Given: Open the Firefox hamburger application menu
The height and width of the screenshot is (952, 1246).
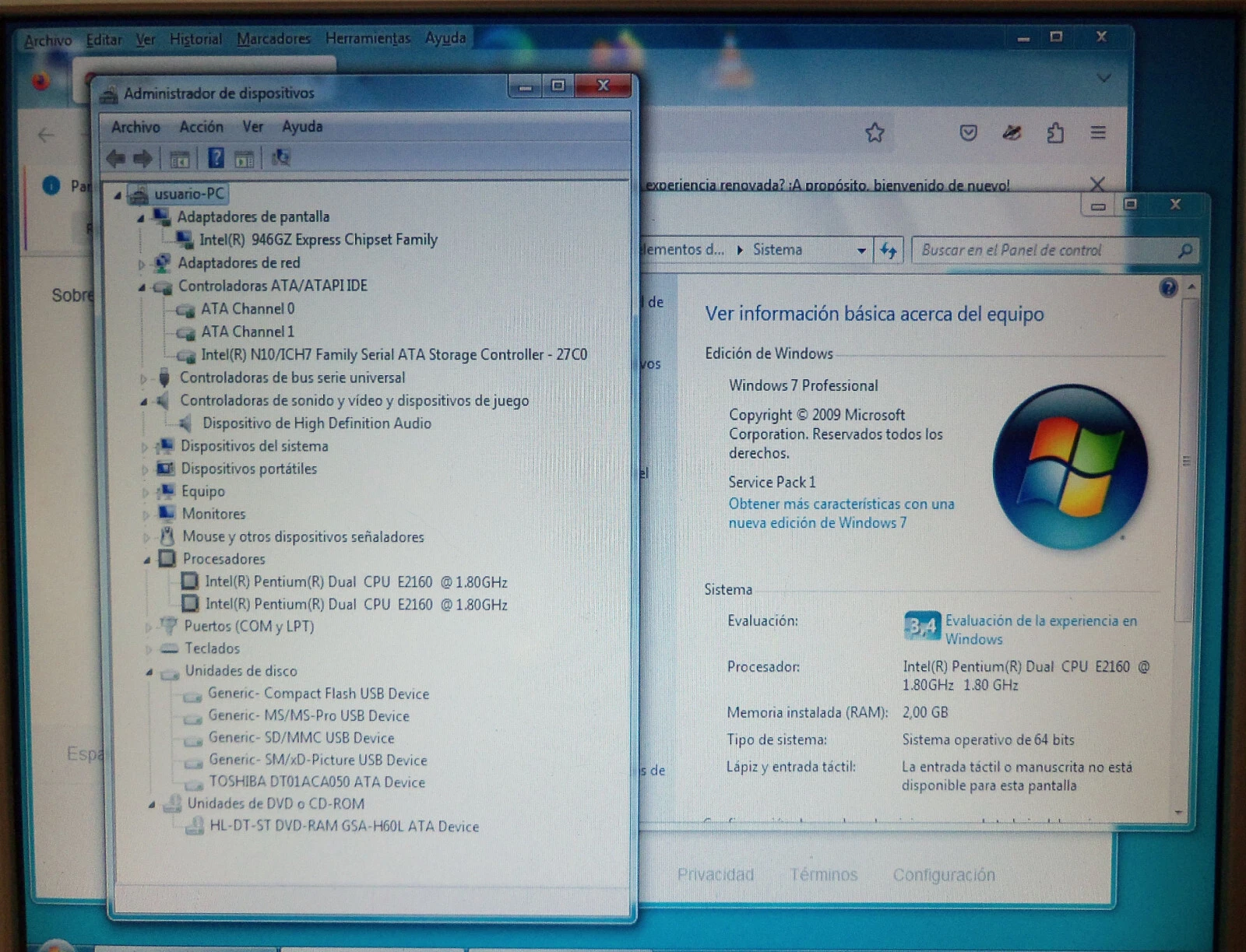Looking at the screenshot, I should coord(1098,133).
